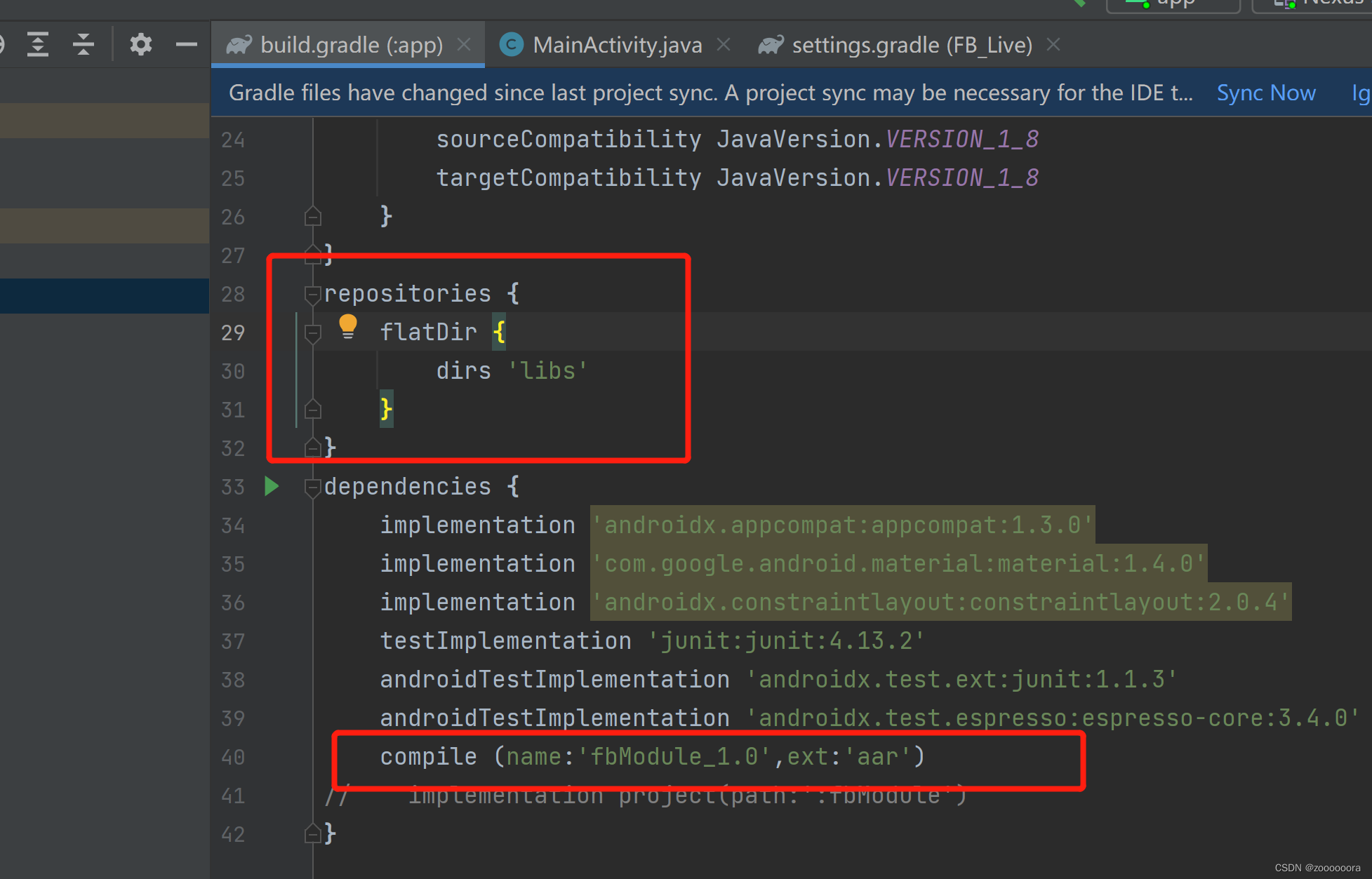Close the MainActivity.java tab
The width and height of the screenshot is (1372, 879).
click(x=724, y=45)
